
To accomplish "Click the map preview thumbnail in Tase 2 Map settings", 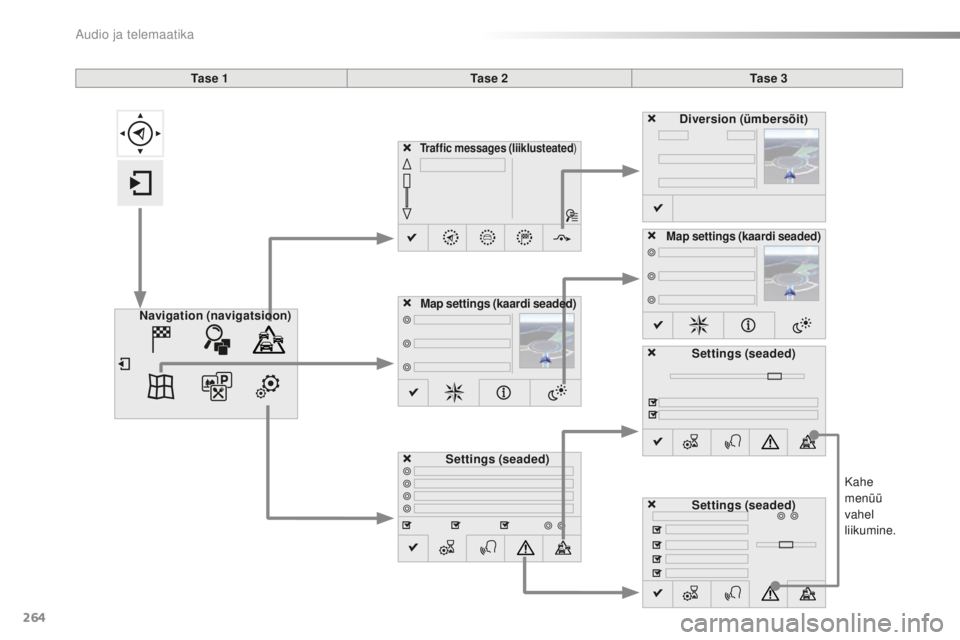I will [547, 341].
